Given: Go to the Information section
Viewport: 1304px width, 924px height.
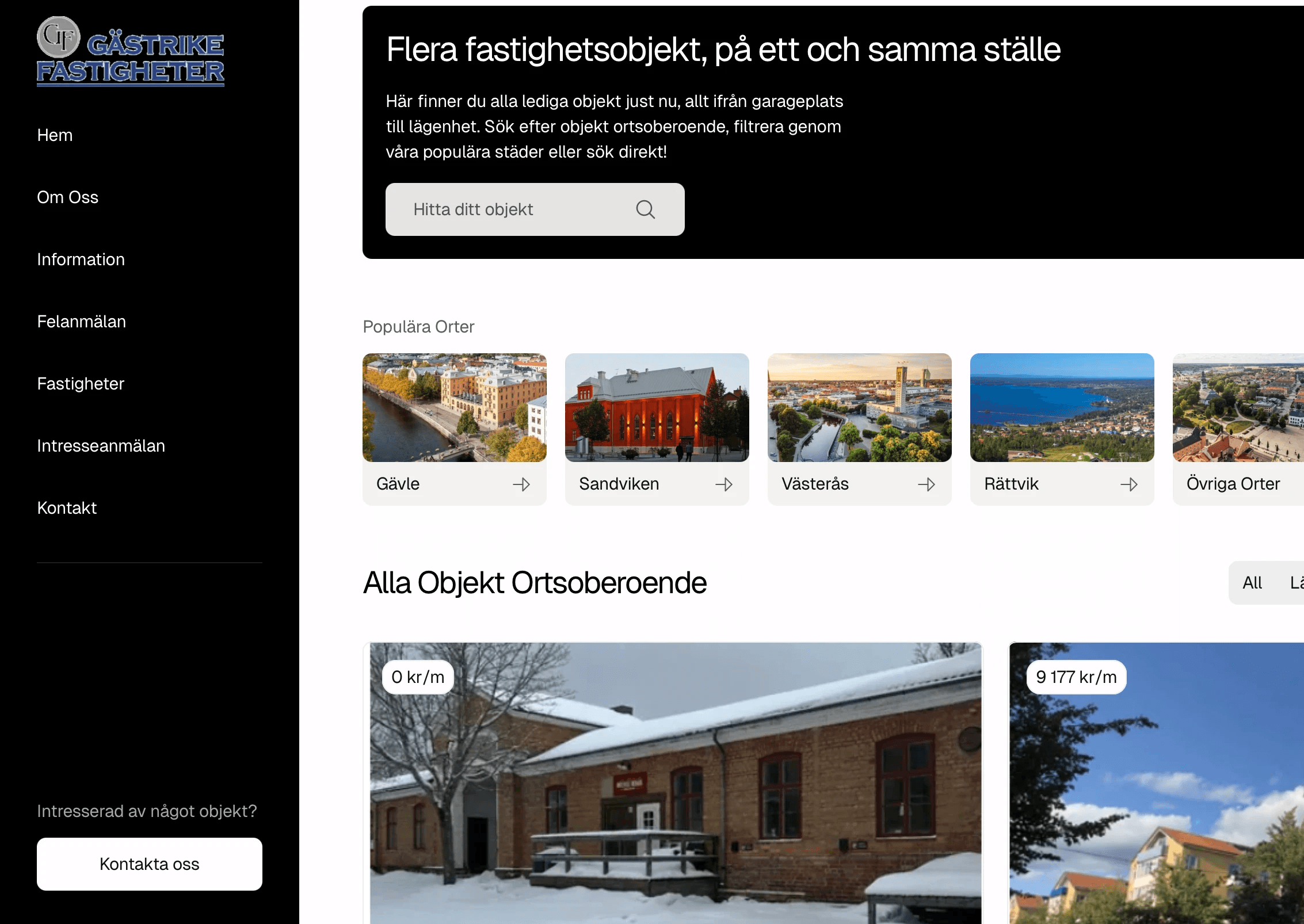Looking at the screenshot, I should click(81, 259).
